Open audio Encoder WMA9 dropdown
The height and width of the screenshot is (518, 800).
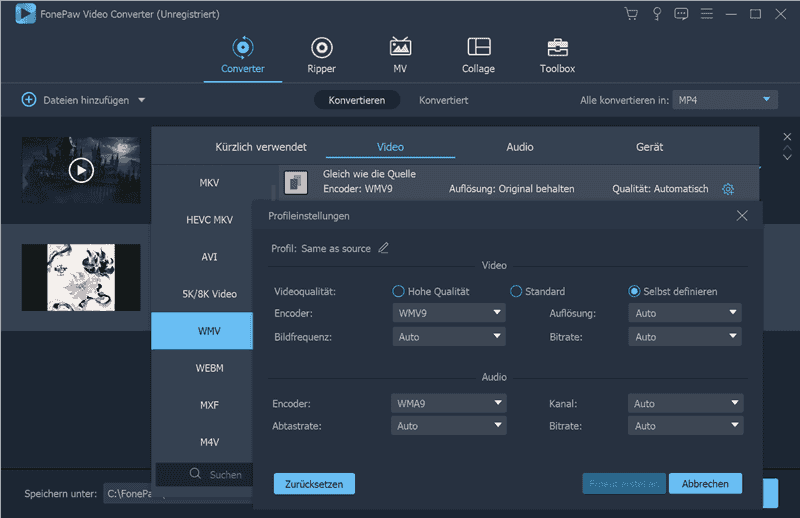coord(448,403)
